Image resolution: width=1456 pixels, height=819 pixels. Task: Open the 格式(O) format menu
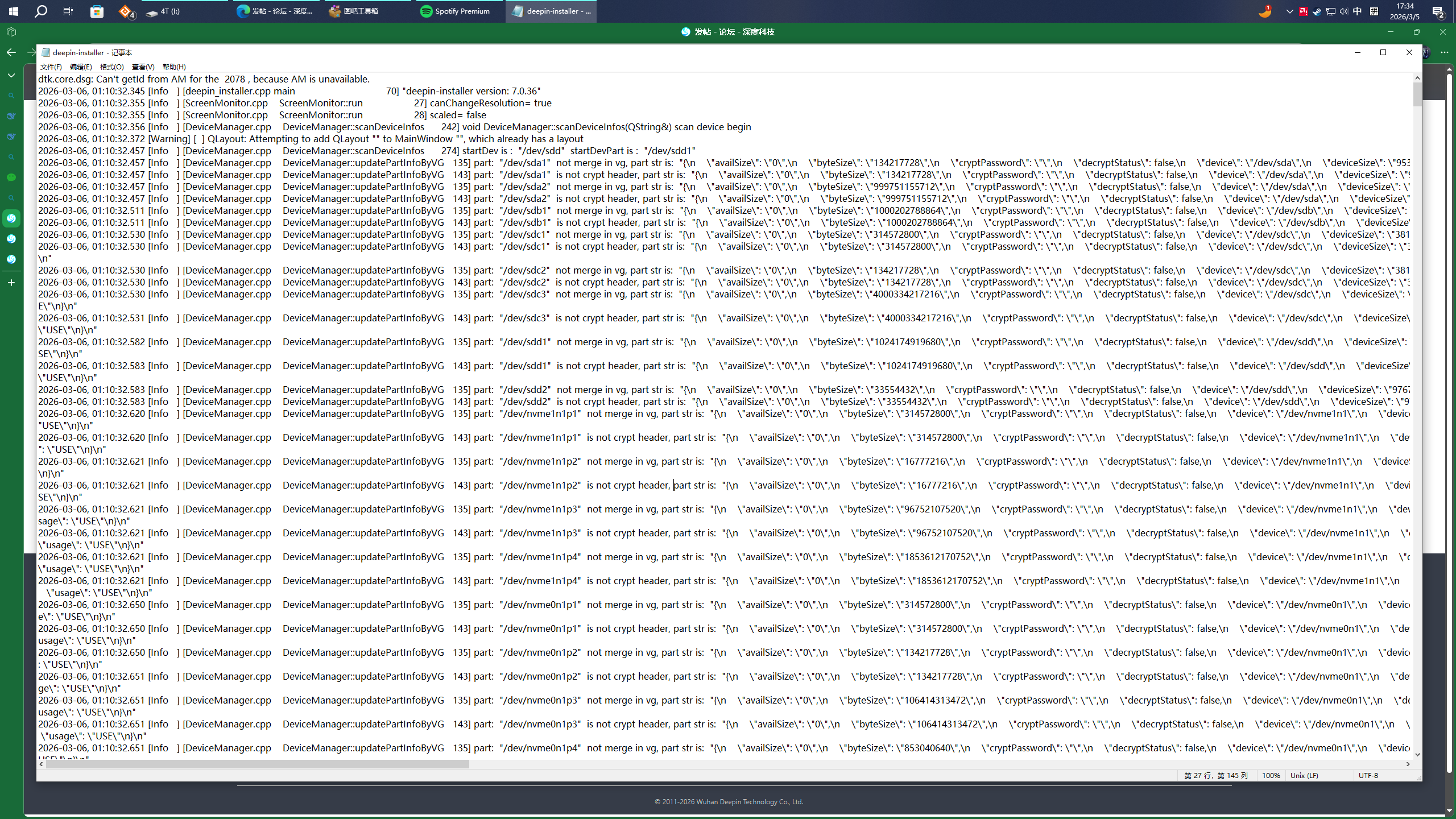click(111, 67)
